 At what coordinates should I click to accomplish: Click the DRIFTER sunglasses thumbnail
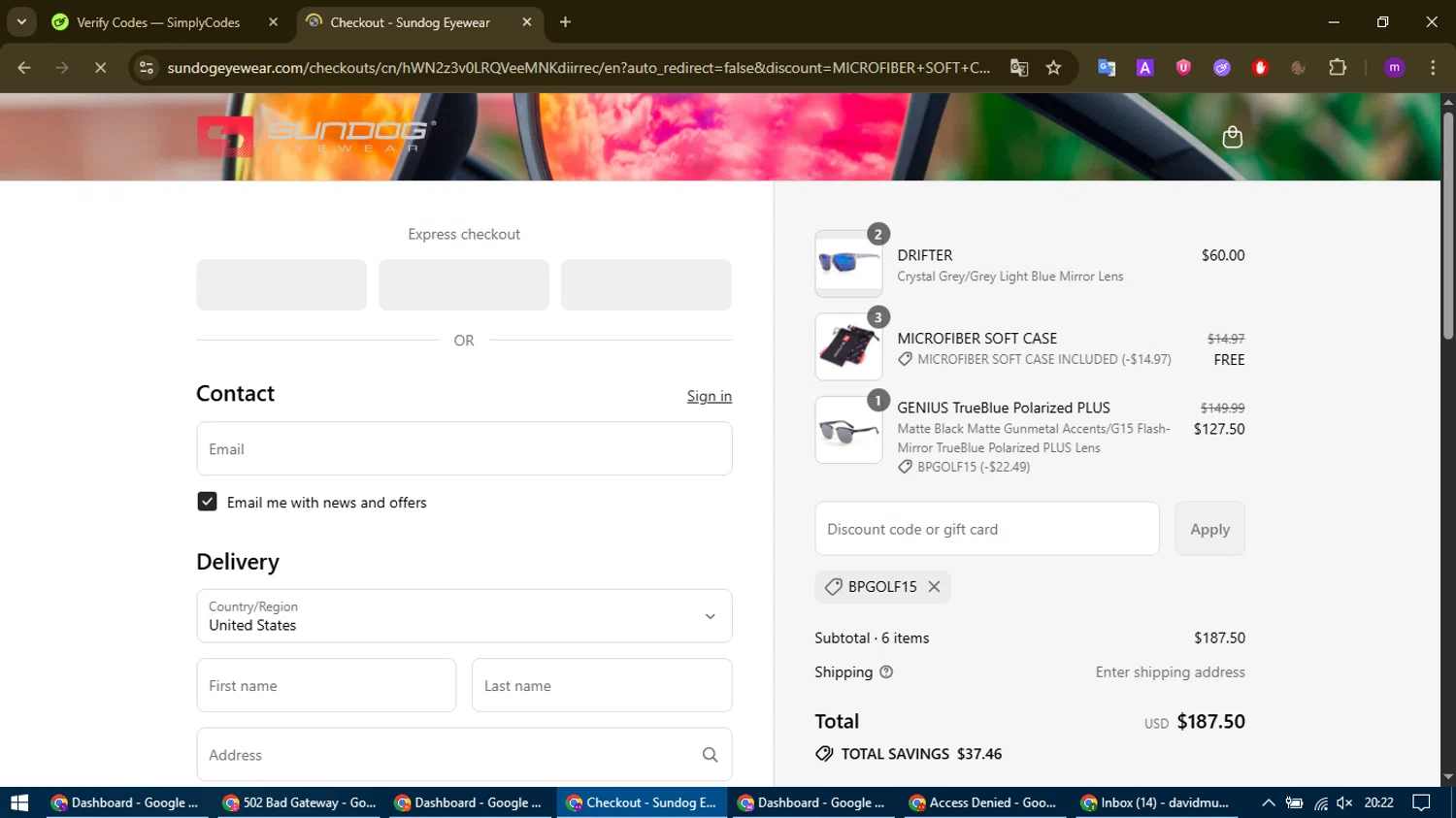[x=848, y=263]
